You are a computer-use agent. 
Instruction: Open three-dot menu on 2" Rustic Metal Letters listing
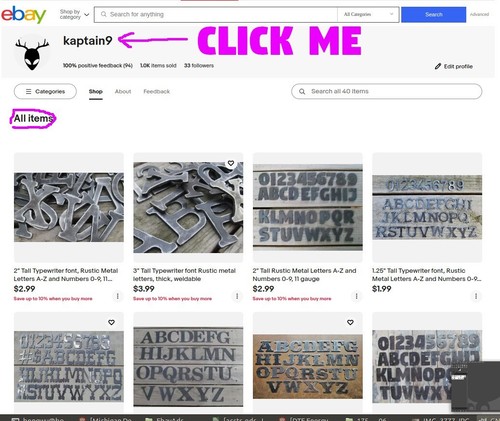click(x=356, y=296)
